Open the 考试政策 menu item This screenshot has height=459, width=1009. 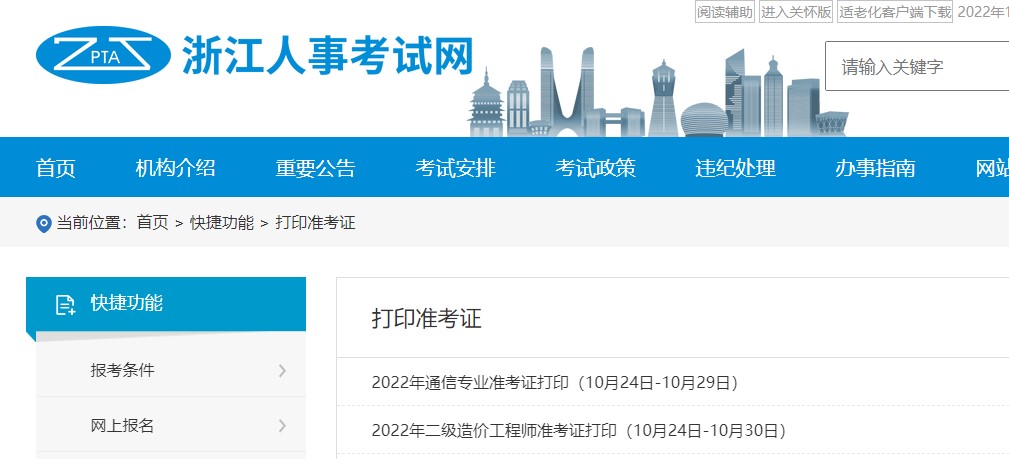pos(596,168)
